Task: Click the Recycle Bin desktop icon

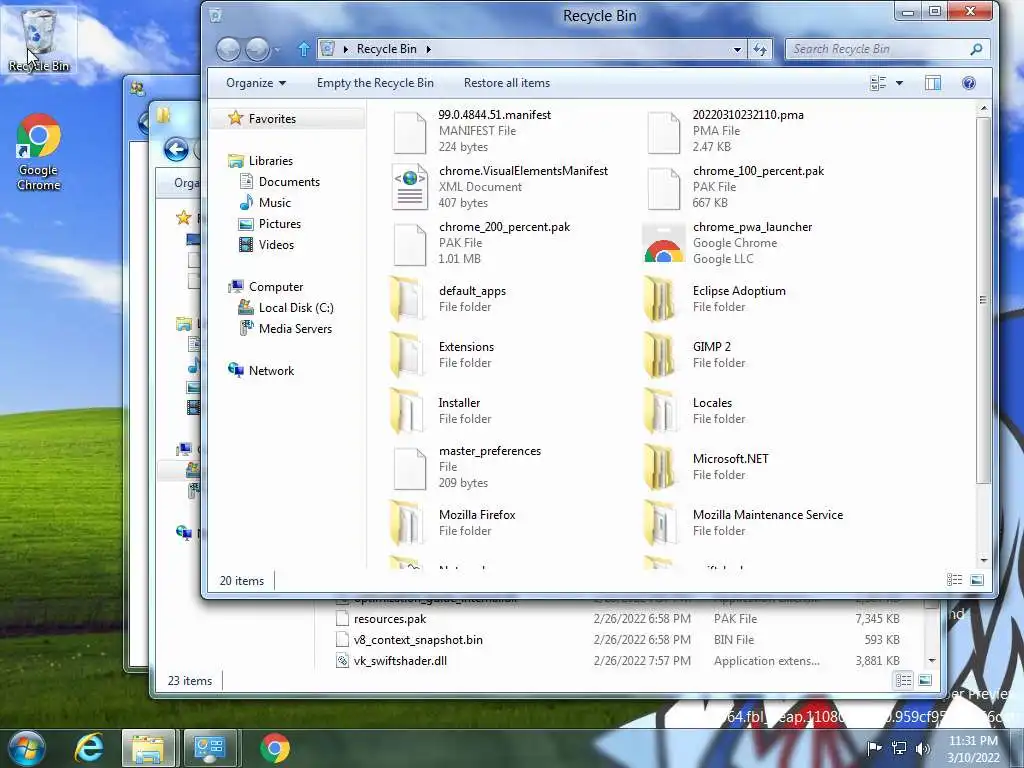Action: [x=39, y=39]
